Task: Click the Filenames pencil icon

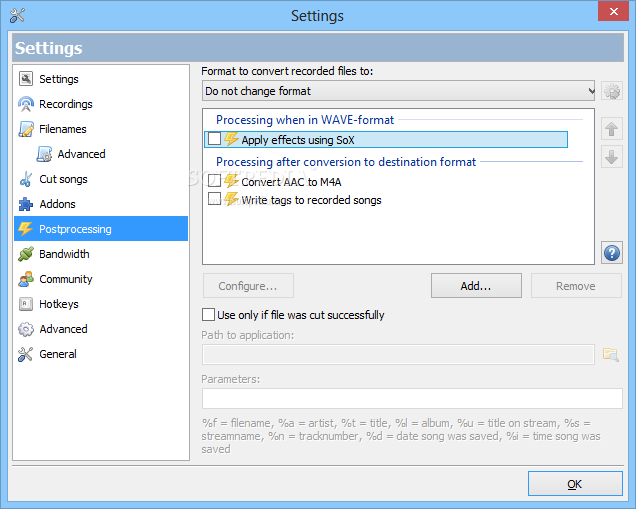Action: pos(26,129)
